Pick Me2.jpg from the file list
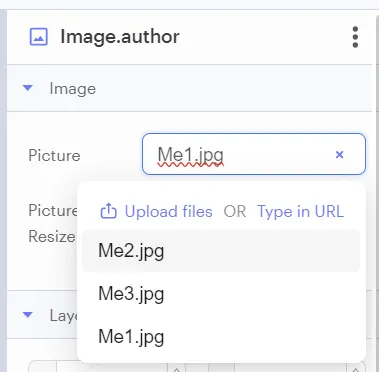The width and height of the screenshot is (379, 372). [x=221, y=251]
